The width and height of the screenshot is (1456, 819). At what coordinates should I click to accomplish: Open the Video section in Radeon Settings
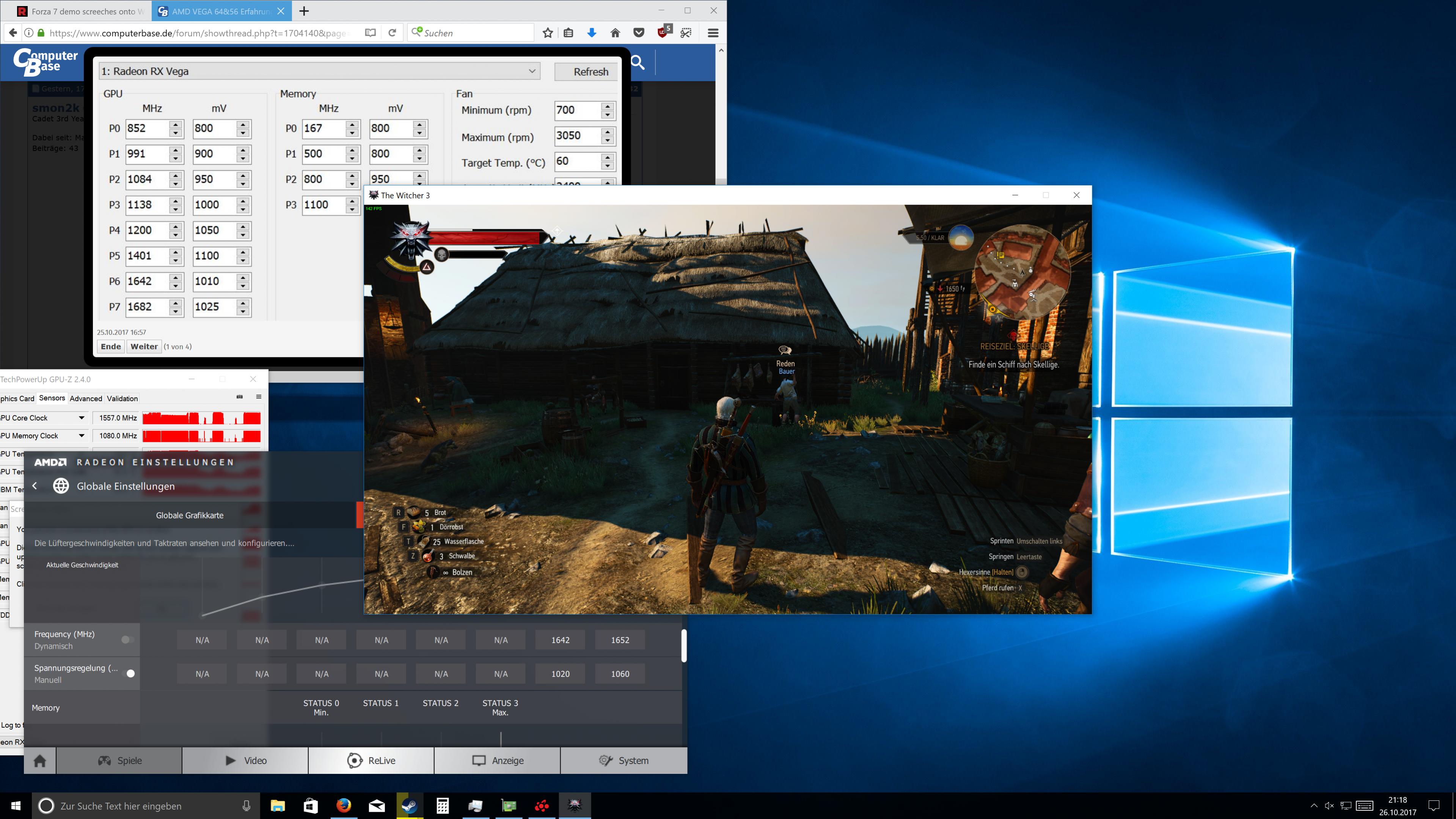tap(245, 761)
